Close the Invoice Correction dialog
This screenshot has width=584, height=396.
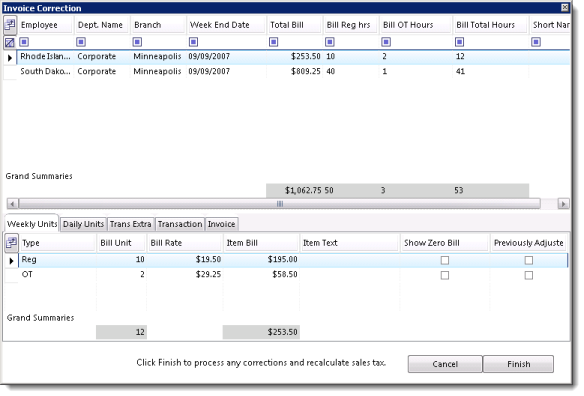click(565, 7)
